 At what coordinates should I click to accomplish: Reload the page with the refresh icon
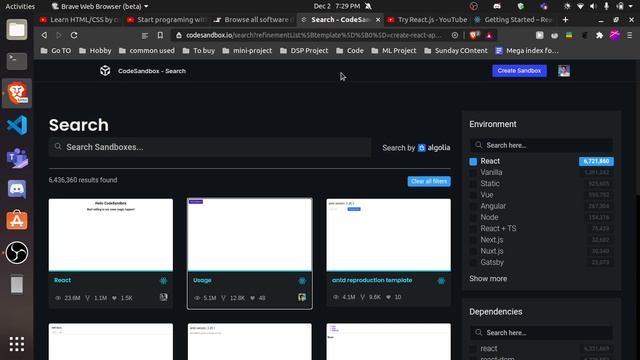pos(74,36)
